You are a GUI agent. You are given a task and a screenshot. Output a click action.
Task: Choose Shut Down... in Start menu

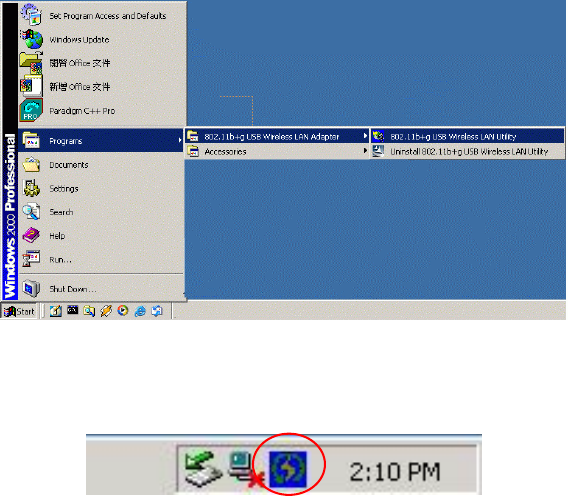coord(101,289)
